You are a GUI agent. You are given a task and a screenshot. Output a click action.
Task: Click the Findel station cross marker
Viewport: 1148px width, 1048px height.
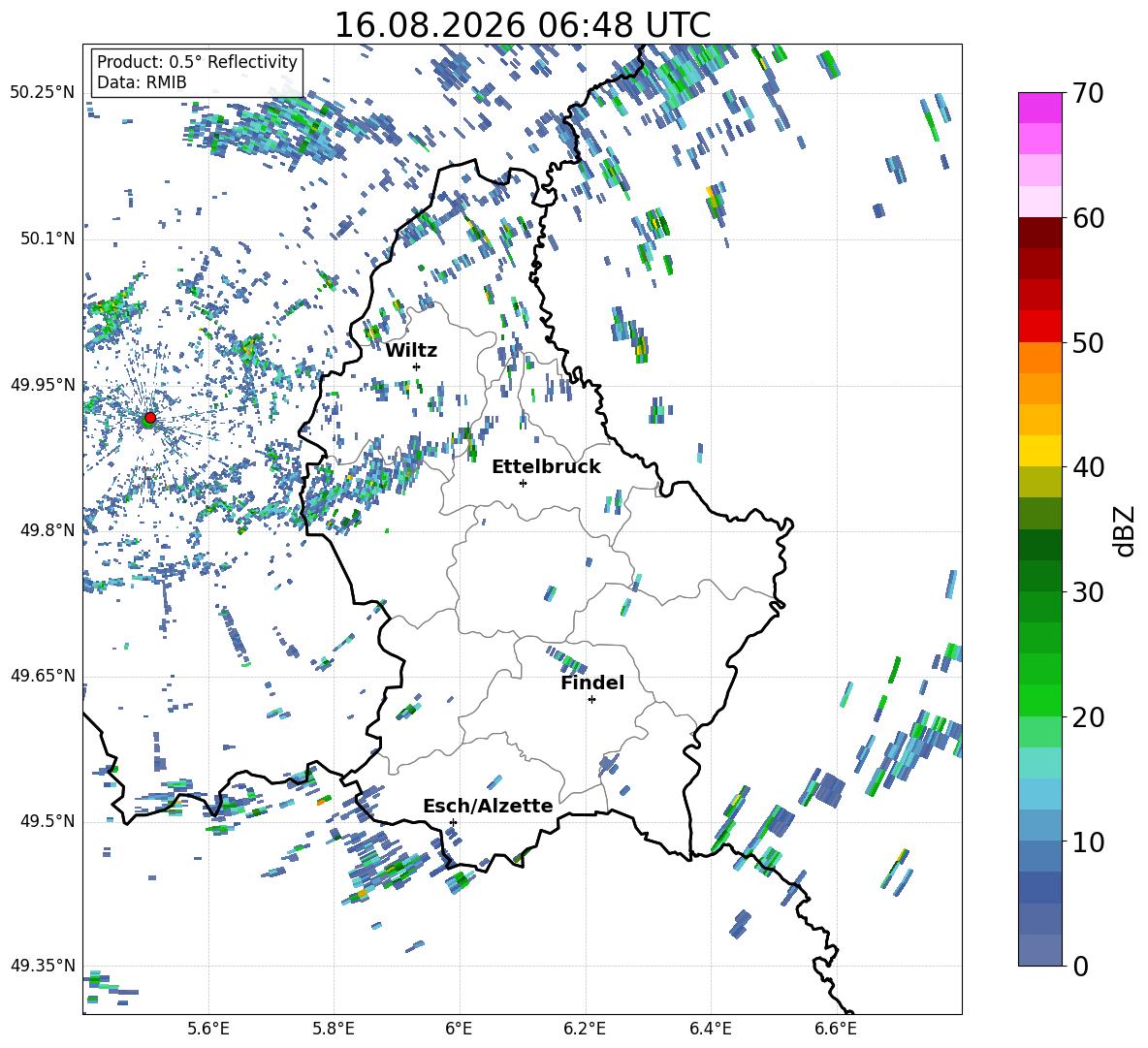tap(591, 700)
